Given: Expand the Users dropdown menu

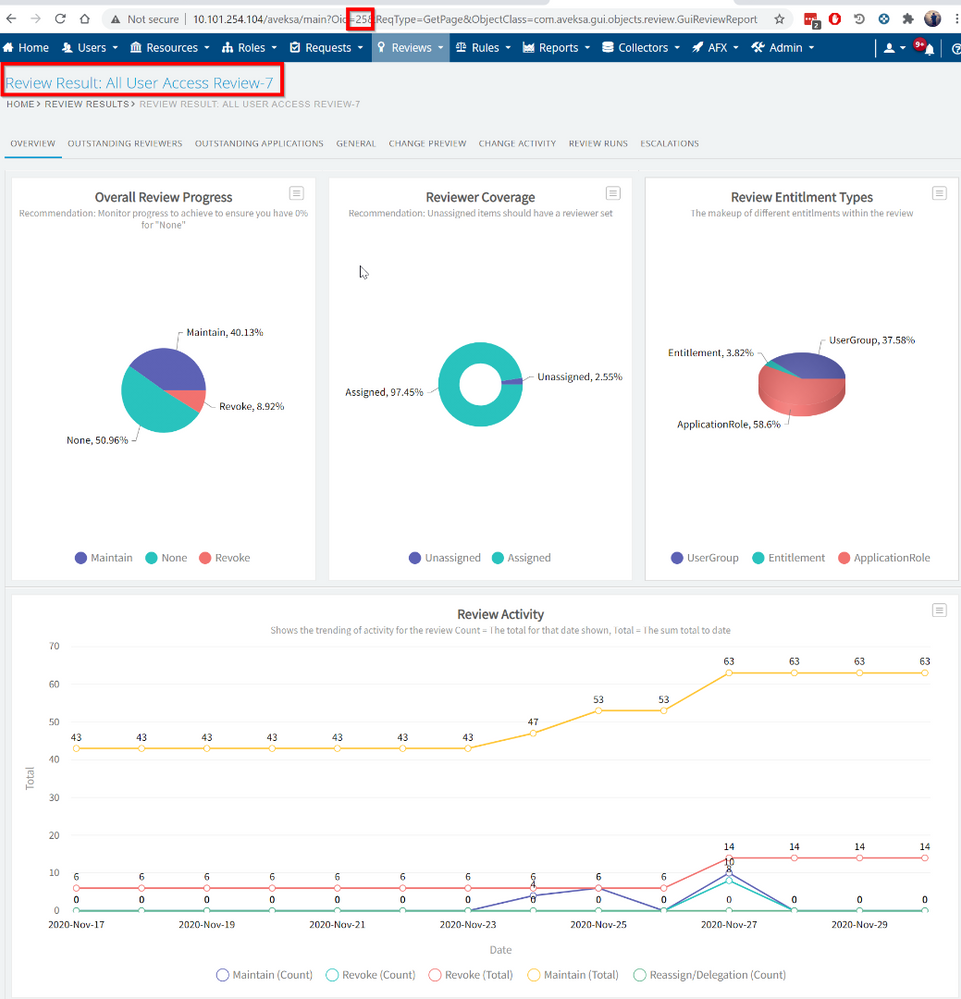Looking at the screenshot, I should point(90,47).
